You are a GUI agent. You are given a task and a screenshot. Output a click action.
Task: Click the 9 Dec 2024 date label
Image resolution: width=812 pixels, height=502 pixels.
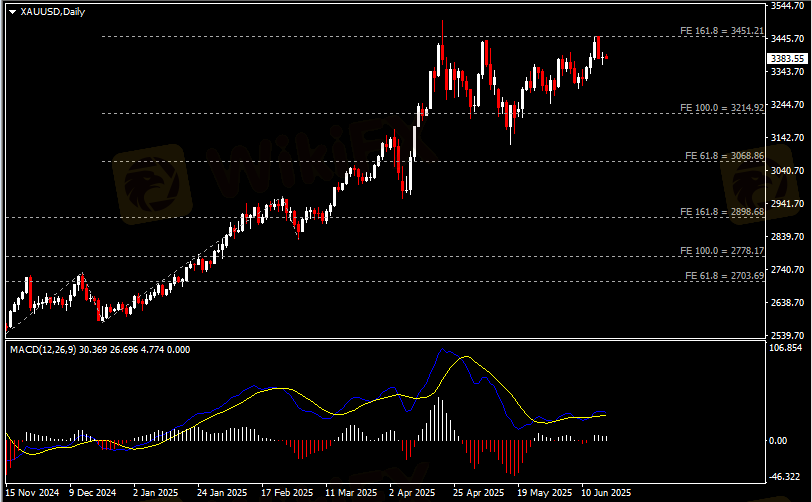[92, 493]
